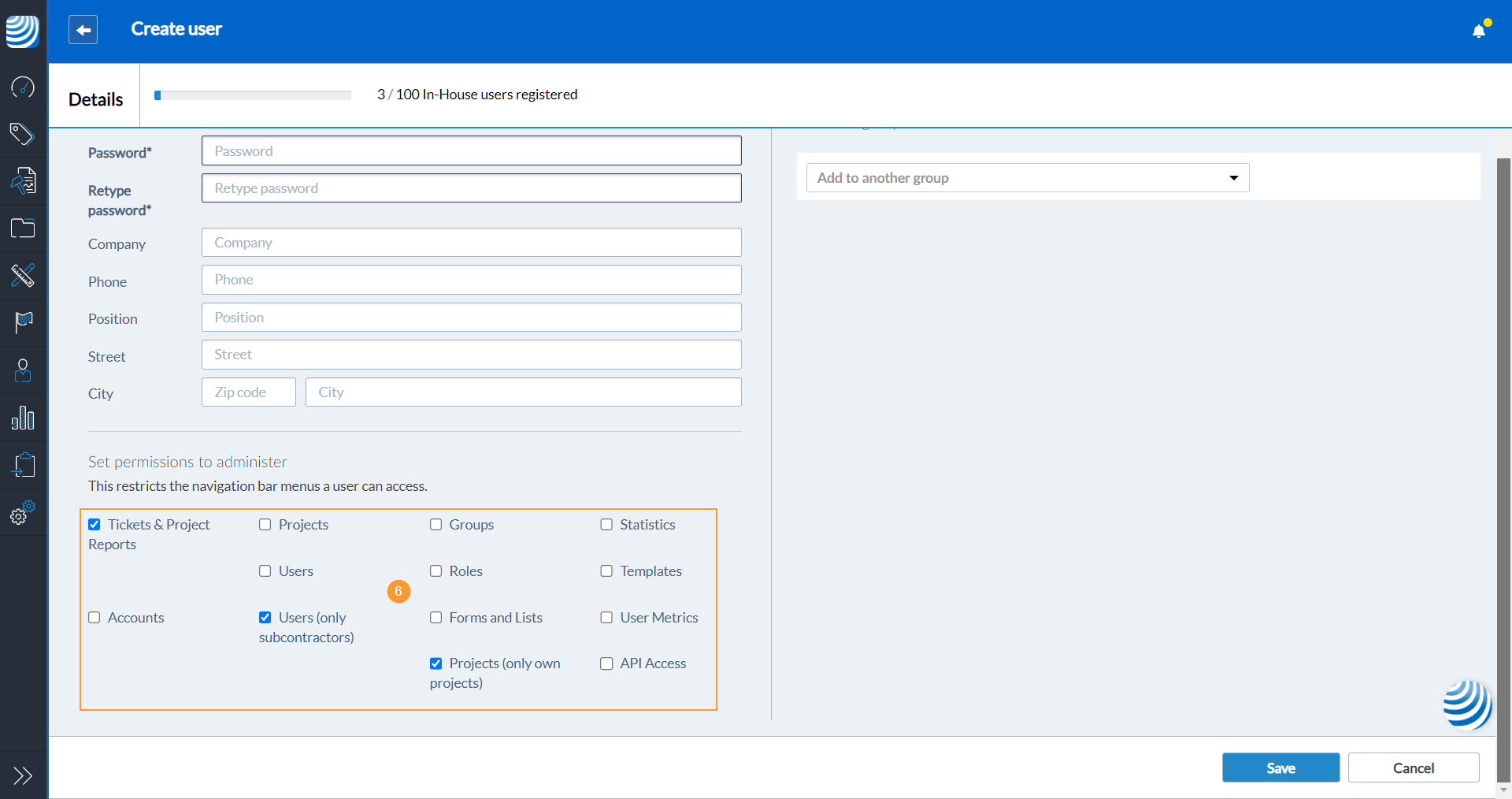
Task: Open the Add to another group dropdown
Action: [1028, 178]
